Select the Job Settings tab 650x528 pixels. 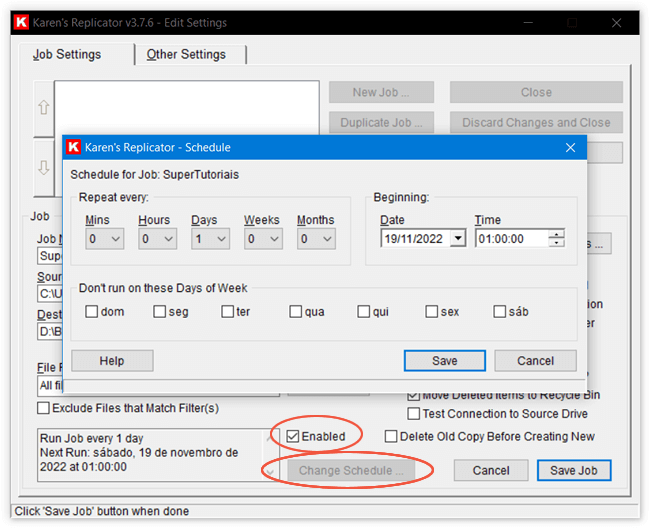pos(67,54)
